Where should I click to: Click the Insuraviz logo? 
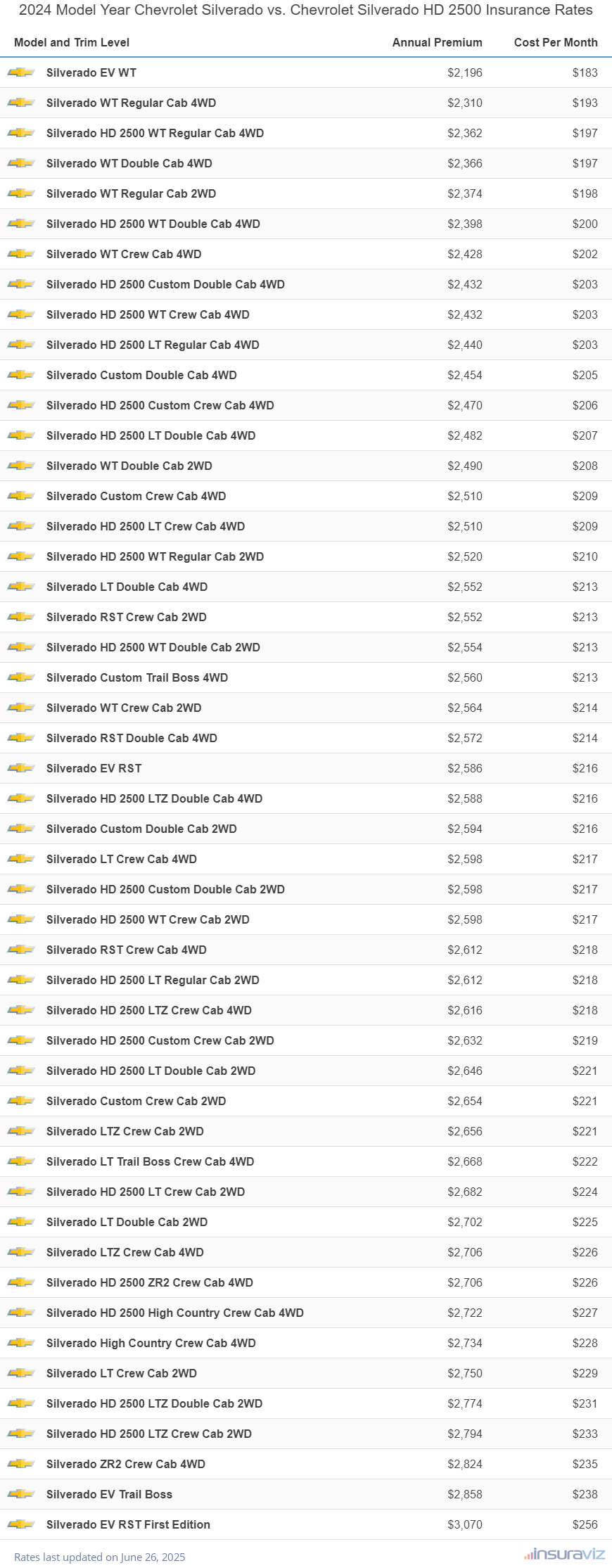coord(564,1555)
